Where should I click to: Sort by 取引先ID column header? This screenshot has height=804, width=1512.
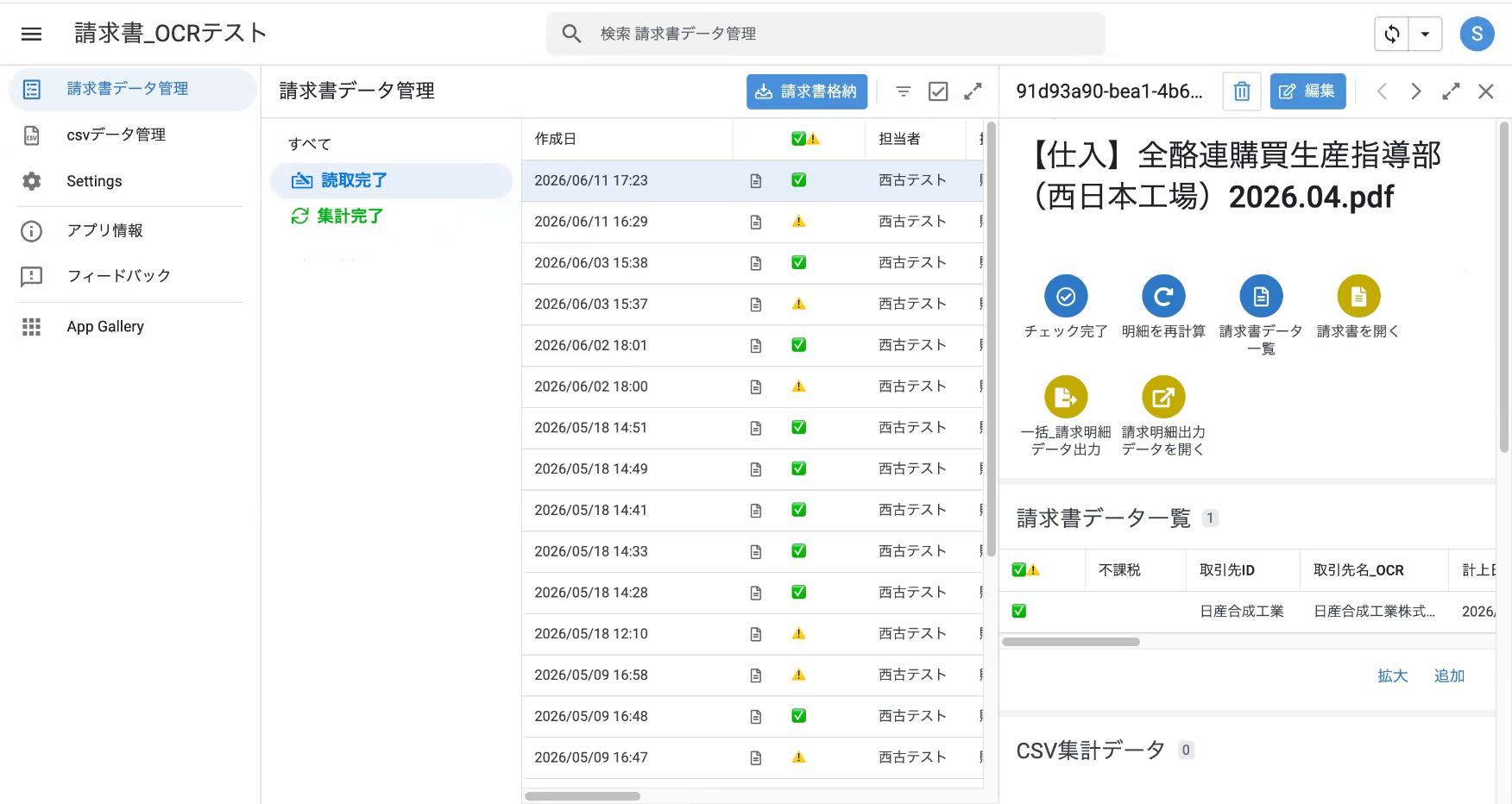[x=1226, y=570]
